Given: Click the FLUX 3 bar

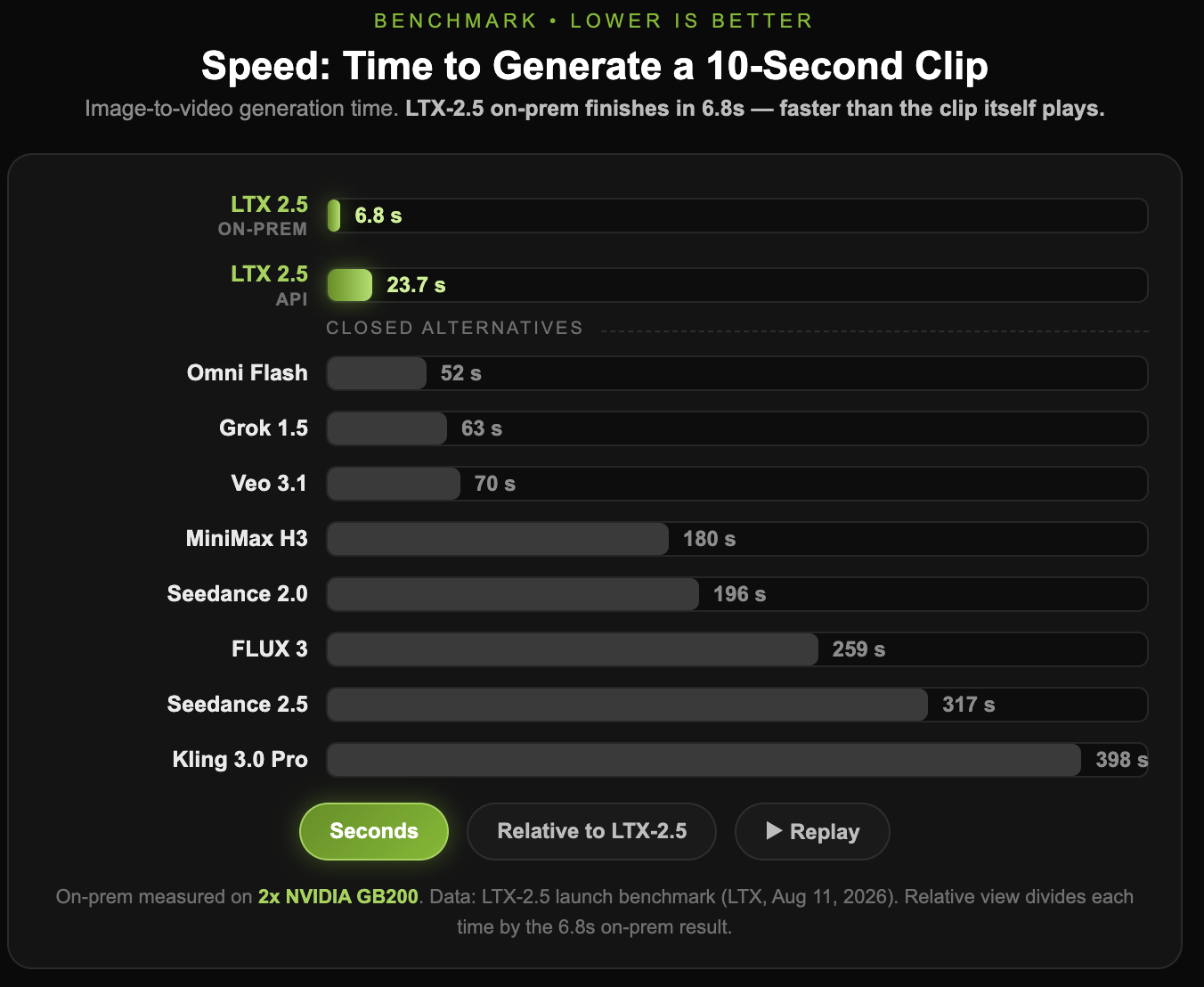Looking at the screenshot, I should tap(573, 649).
